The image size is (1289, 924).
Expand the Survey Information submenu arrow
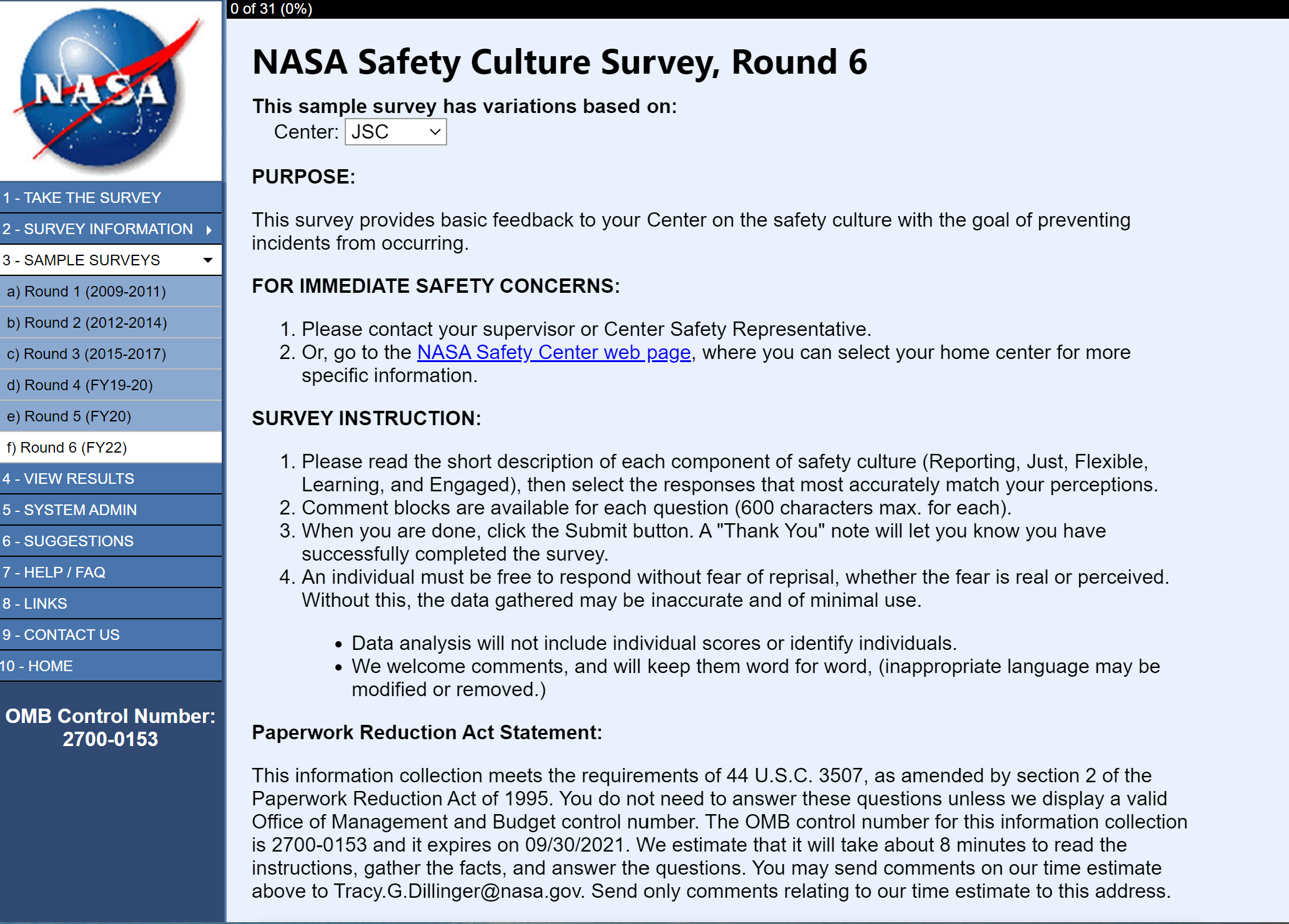click(x=209, y=230)
